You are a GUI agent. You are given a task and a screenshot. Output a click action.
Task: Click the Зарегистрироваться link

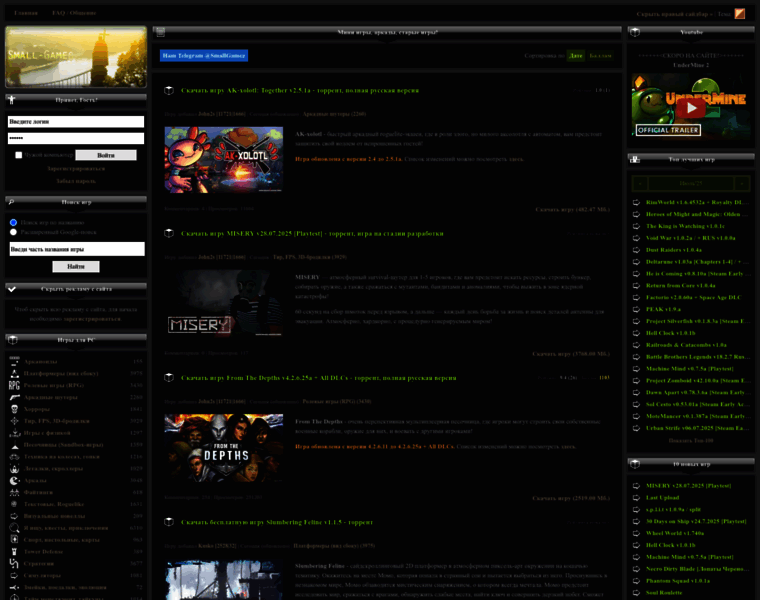tap(76, 169)
